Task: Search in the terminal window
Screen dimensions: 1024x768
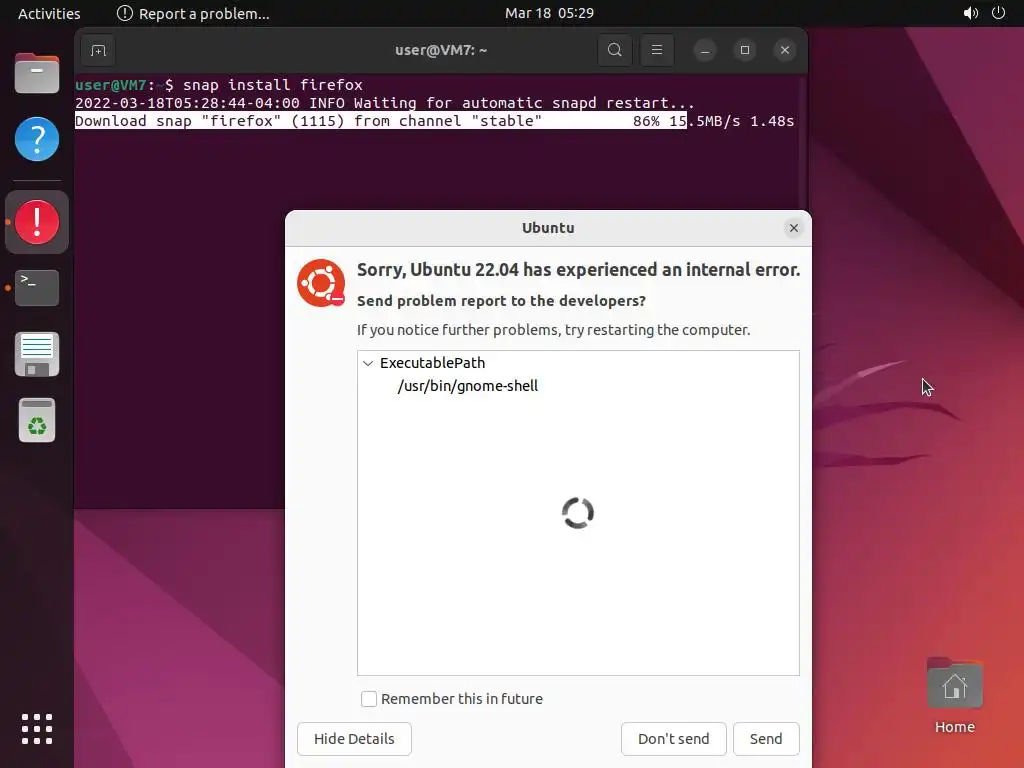Action: (615, 50)
